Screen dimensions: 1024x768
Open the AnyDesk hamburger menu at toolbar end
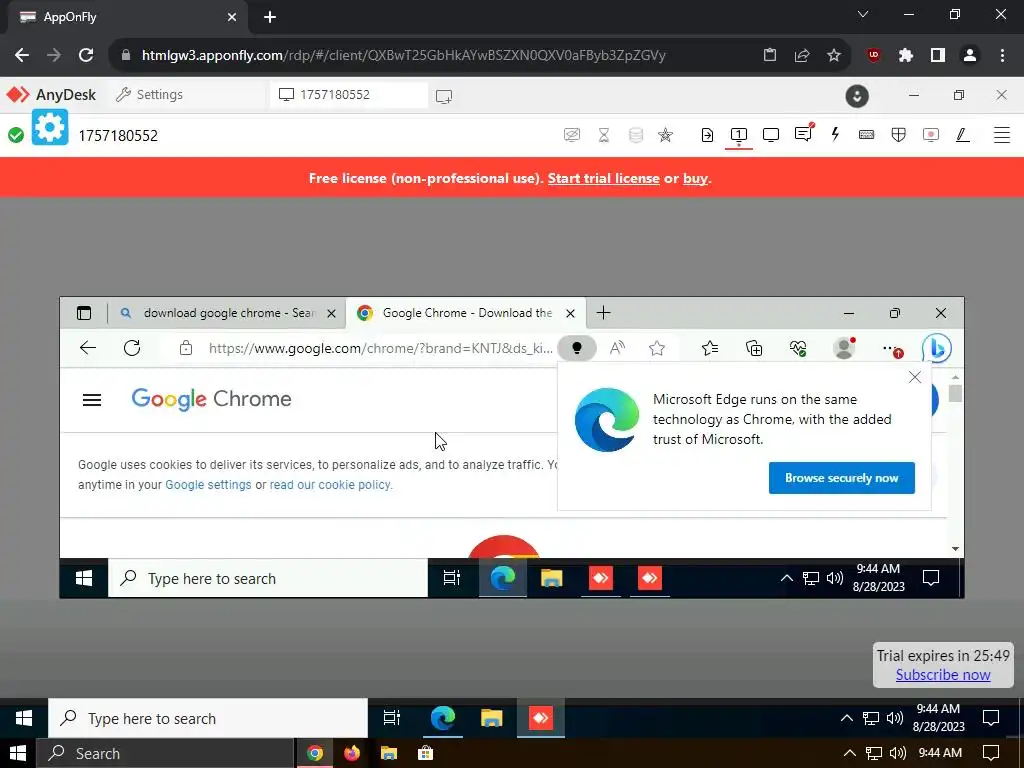(1002, 135)
